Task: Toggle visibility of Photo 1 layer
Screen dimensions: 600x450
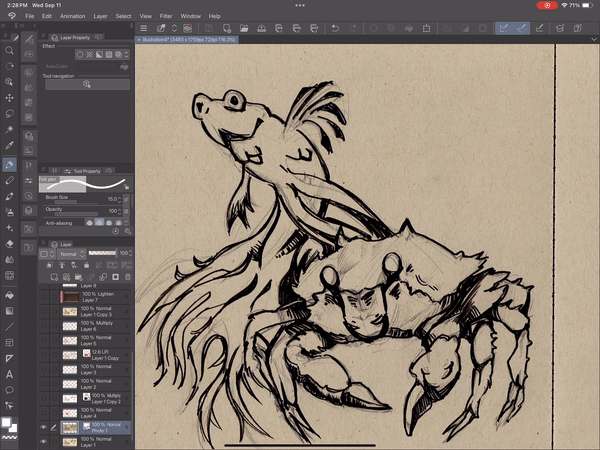Action: [x=43, y=427]
